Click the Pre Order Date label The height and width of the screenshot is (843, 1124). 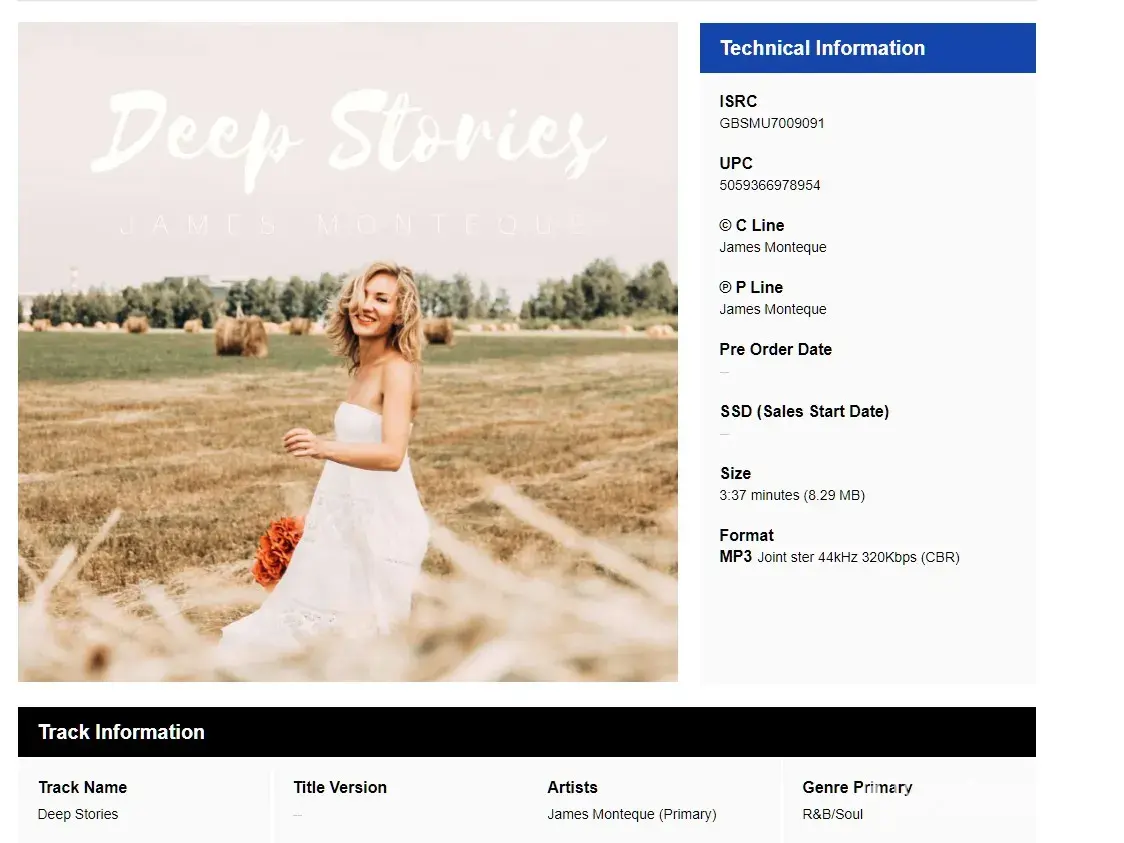coord(775,349)
